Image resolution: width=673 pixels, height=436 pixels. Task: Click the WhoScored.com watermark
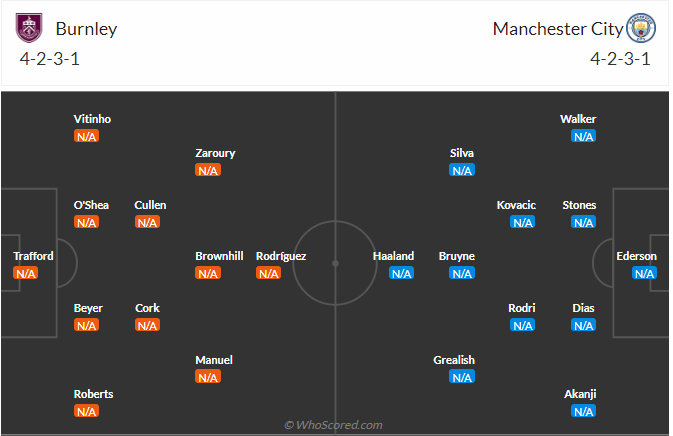coord(334,425)
